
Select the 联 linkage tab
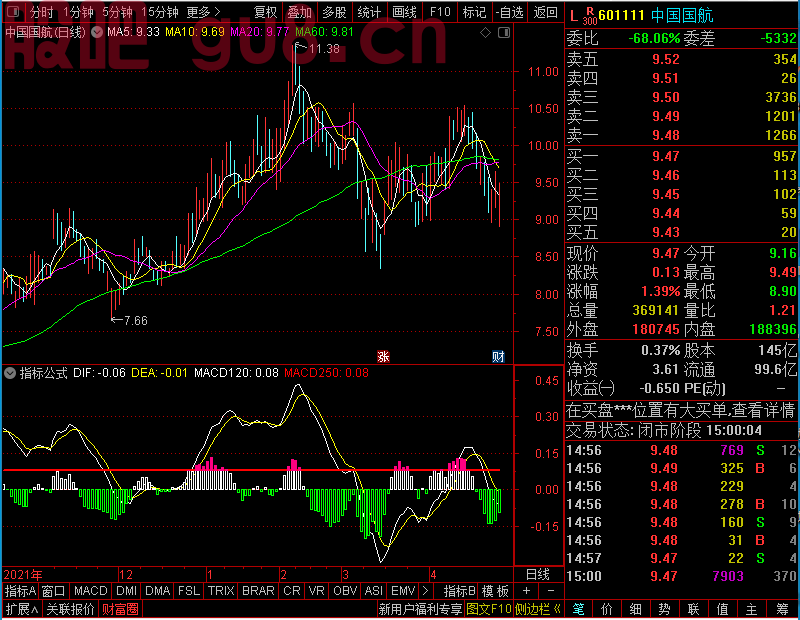pos(693,609)
